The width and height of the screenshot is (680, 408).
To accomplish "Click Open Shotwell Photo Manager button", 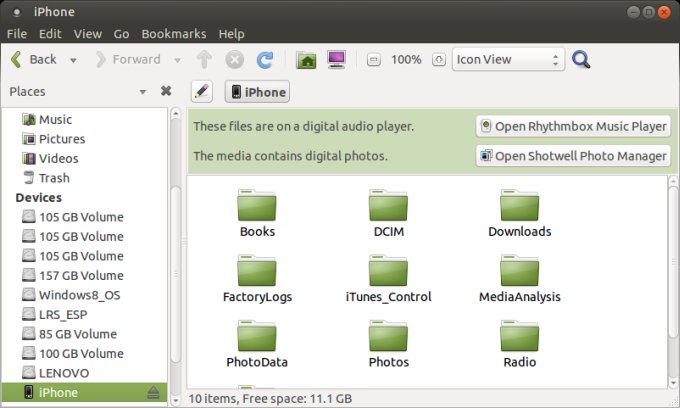I will (x=572, y=156).
